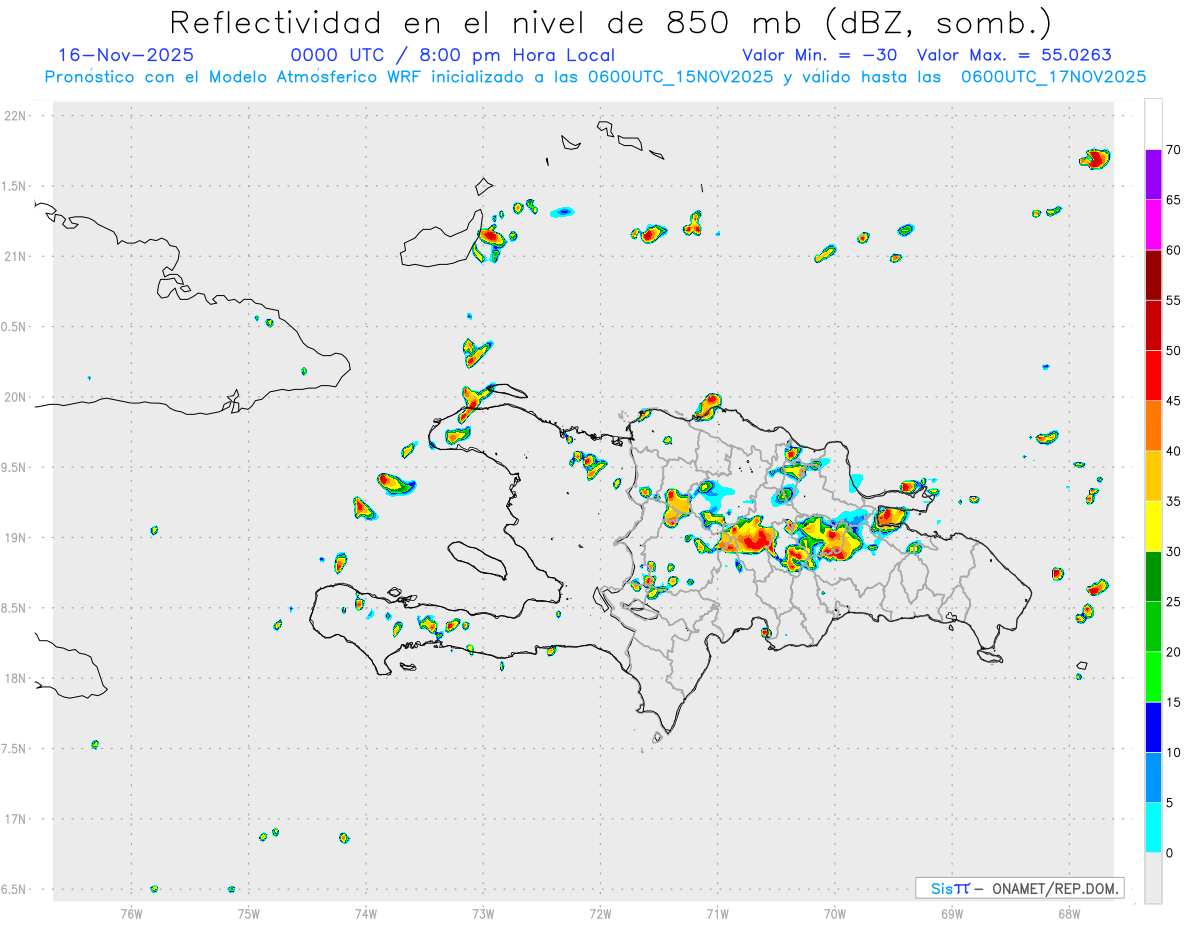The image size is (1200, 927).
Task: Select the "0600UTC_17NOV2025" valid-until time text
Action: tap(1053, 77)
